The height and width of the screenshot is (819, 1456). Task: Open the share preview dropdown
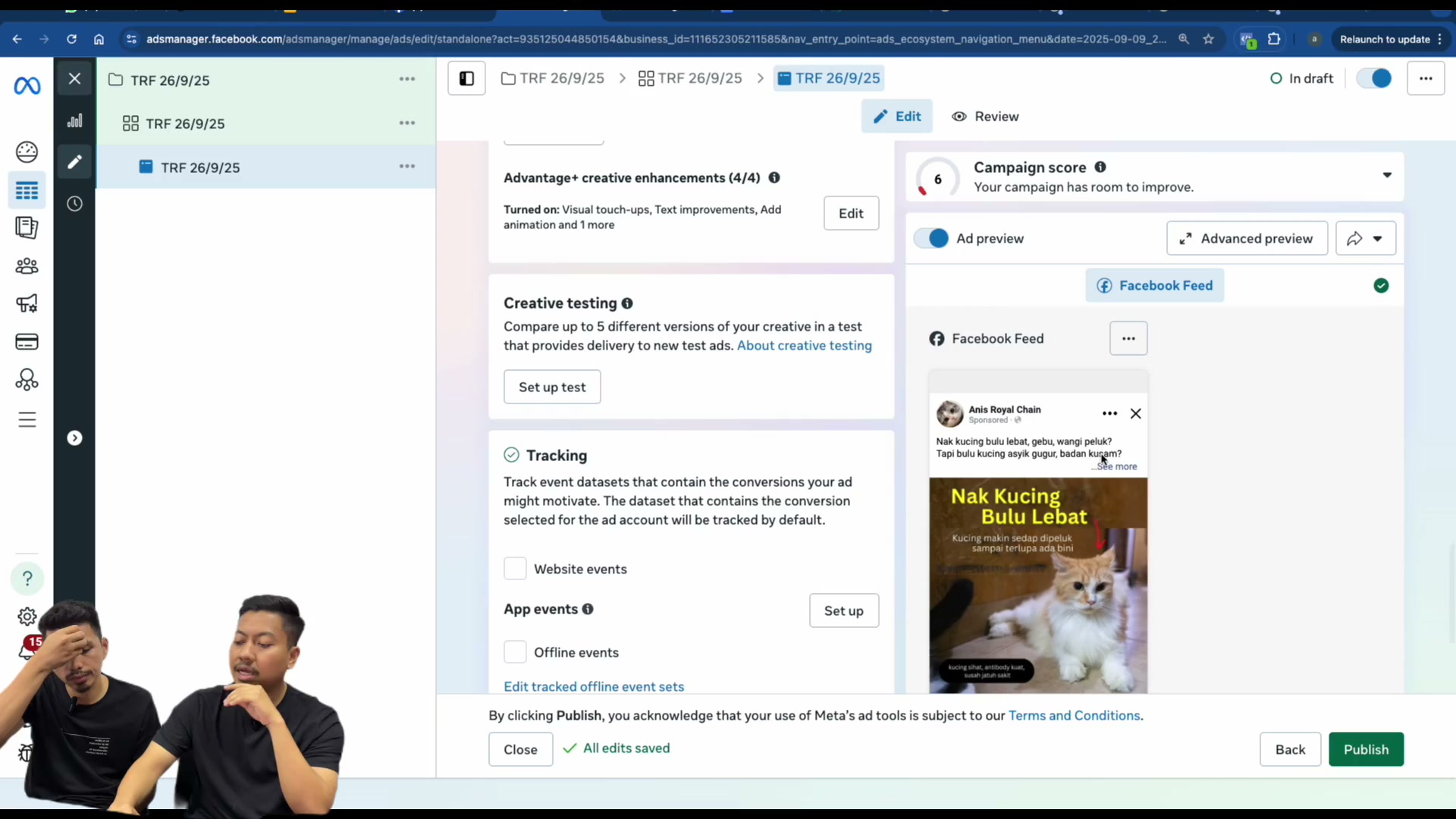(x=1366, y=238)
